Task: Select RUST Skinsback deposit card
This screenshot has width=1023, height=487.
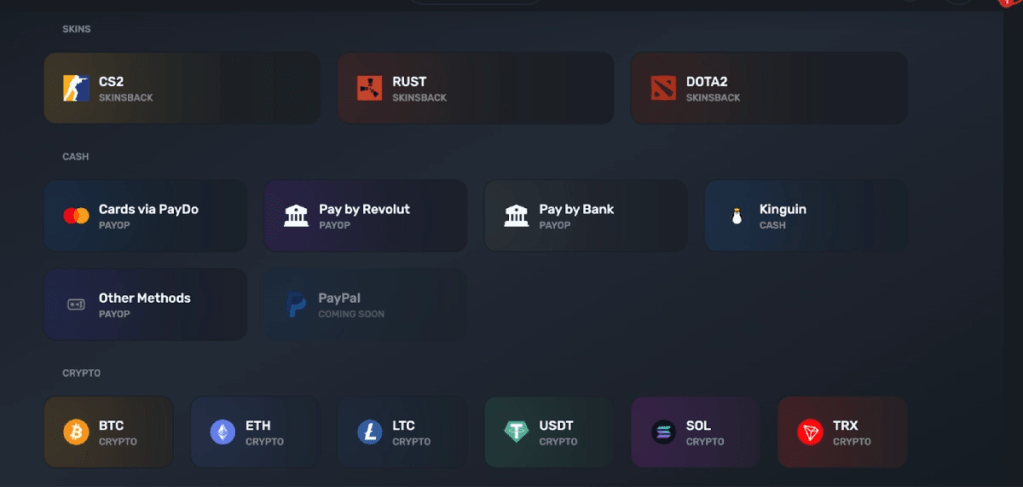Action: tap(475, 88)
